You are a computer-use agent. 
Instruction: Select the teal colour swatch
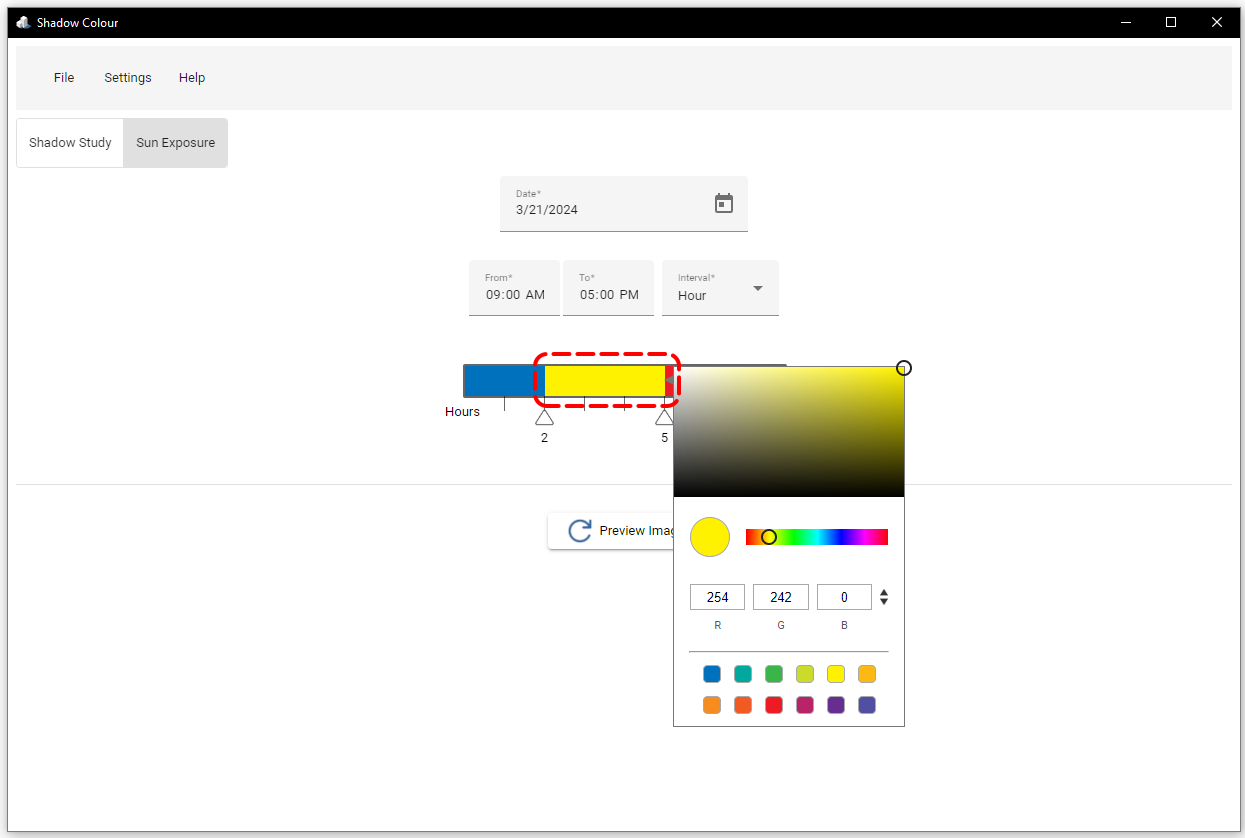742,674
